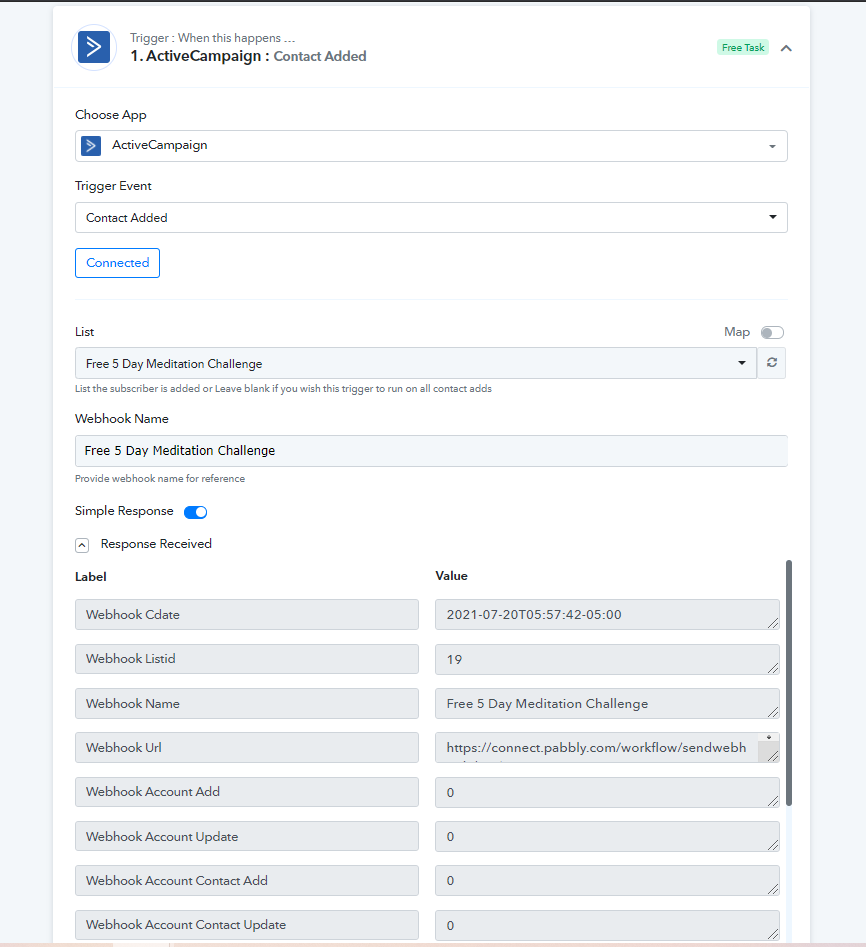Click the 'Trigger : When this happens ...' text

coord(213,37)
